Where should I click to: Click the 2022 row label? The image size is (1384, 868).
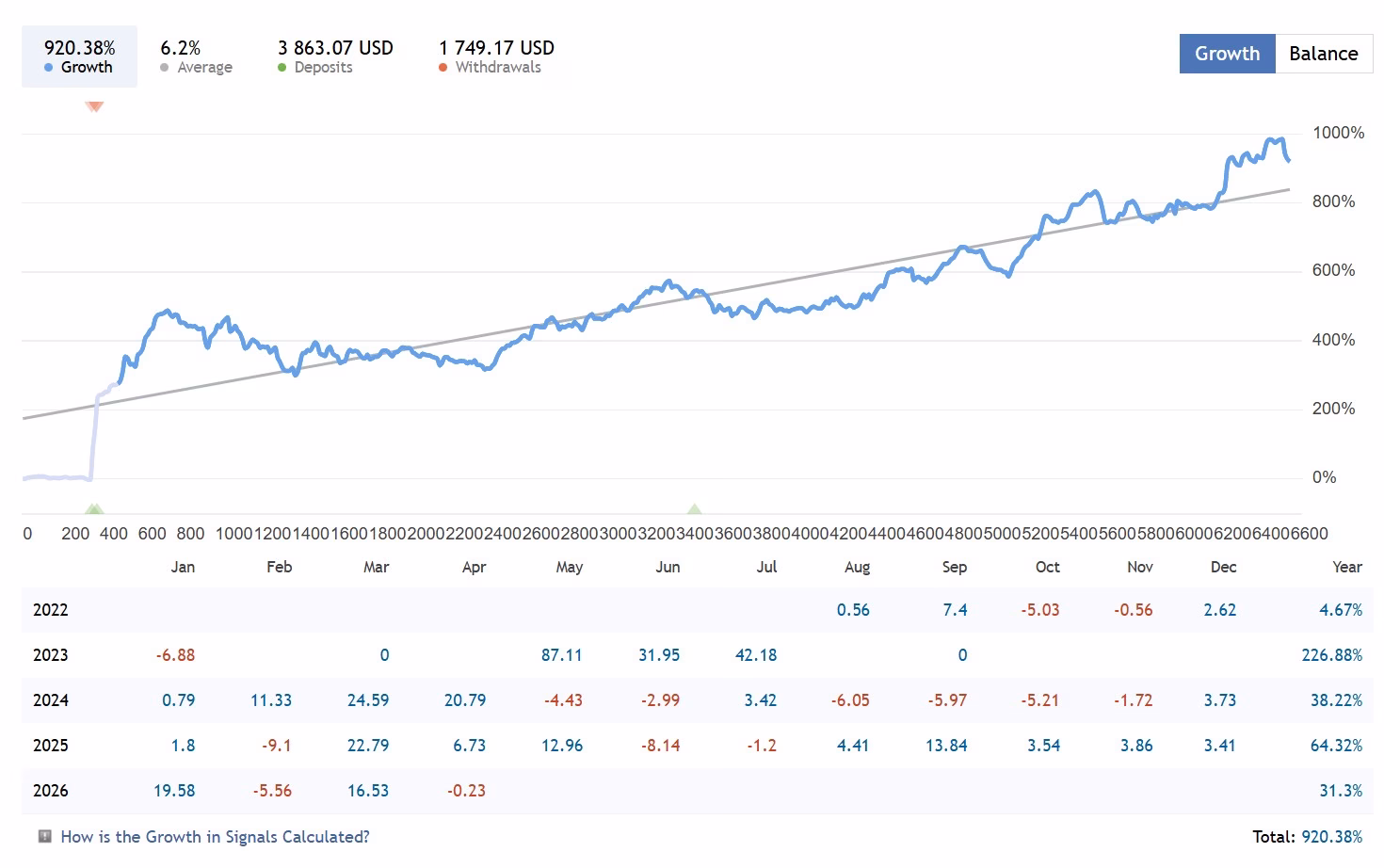[x=51, y=610]
